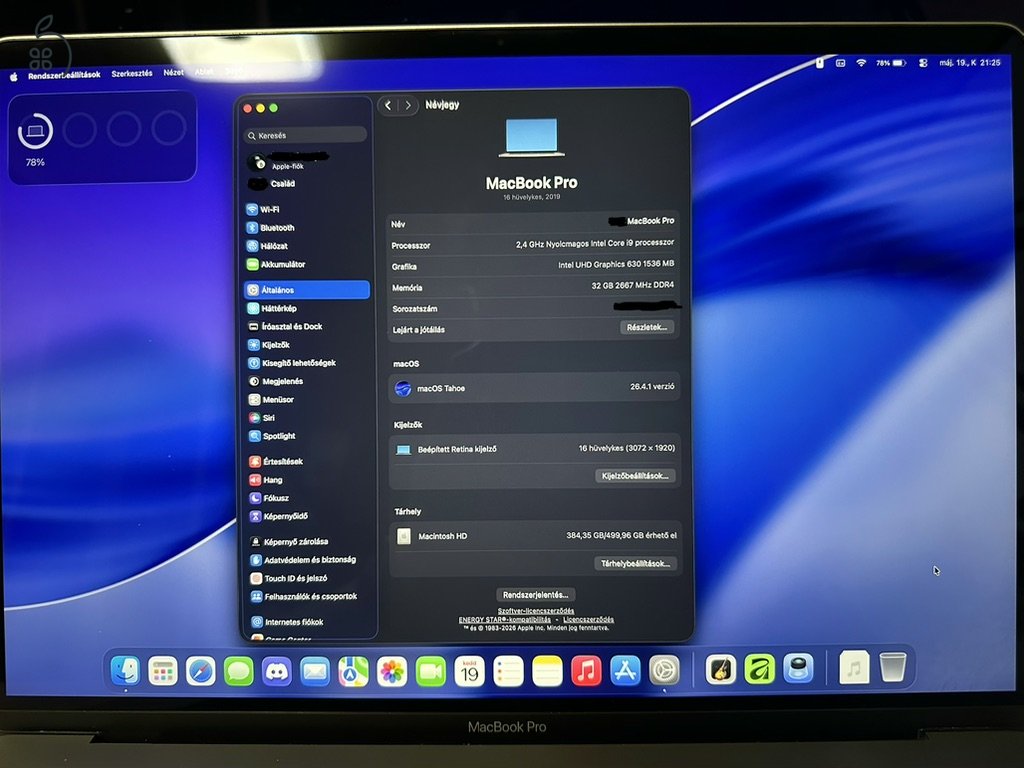This screenshot has height=768, width=1024.
Task: Launch GarageBand from the Dock
Action: 721,670
